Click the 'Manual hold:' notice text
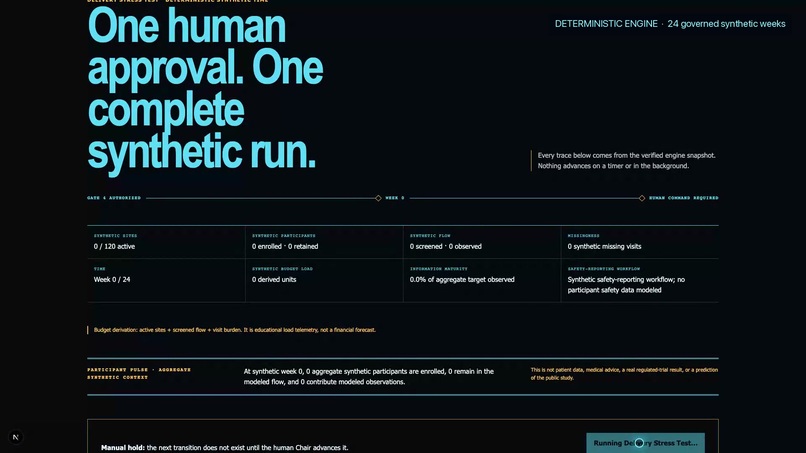The height and width of the screenshot is (453, 806). 224,447
